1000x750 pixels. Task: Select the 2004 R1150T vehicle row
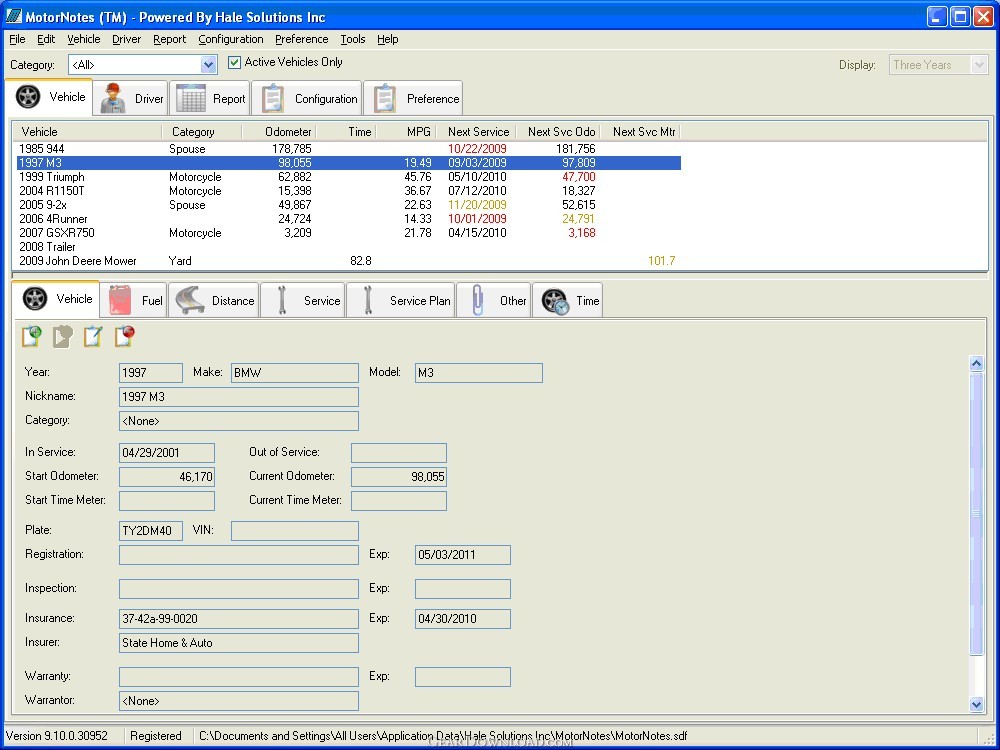(x=349, y=191)
